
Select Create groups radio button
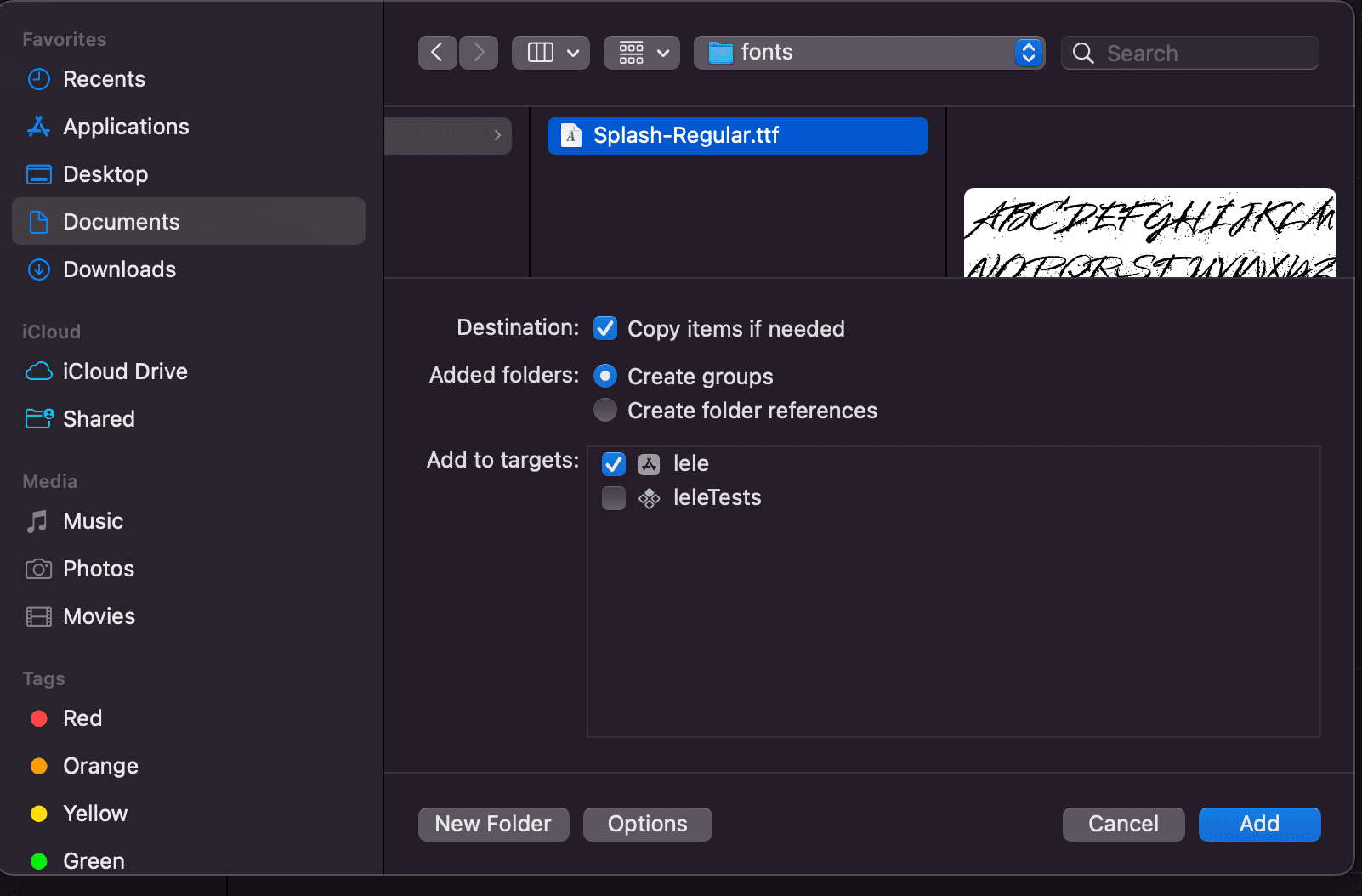[605, 376]
